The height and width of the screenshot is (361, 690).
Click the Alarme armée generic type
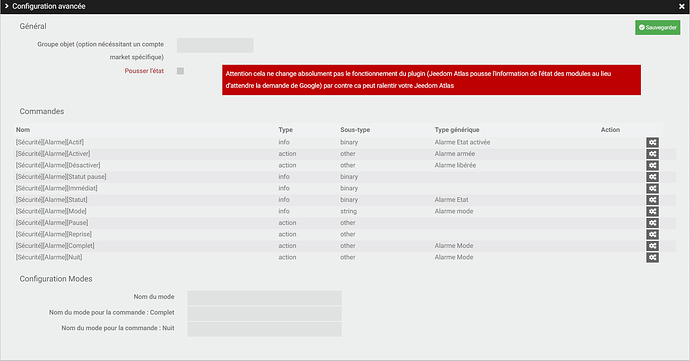coord(455,154)
